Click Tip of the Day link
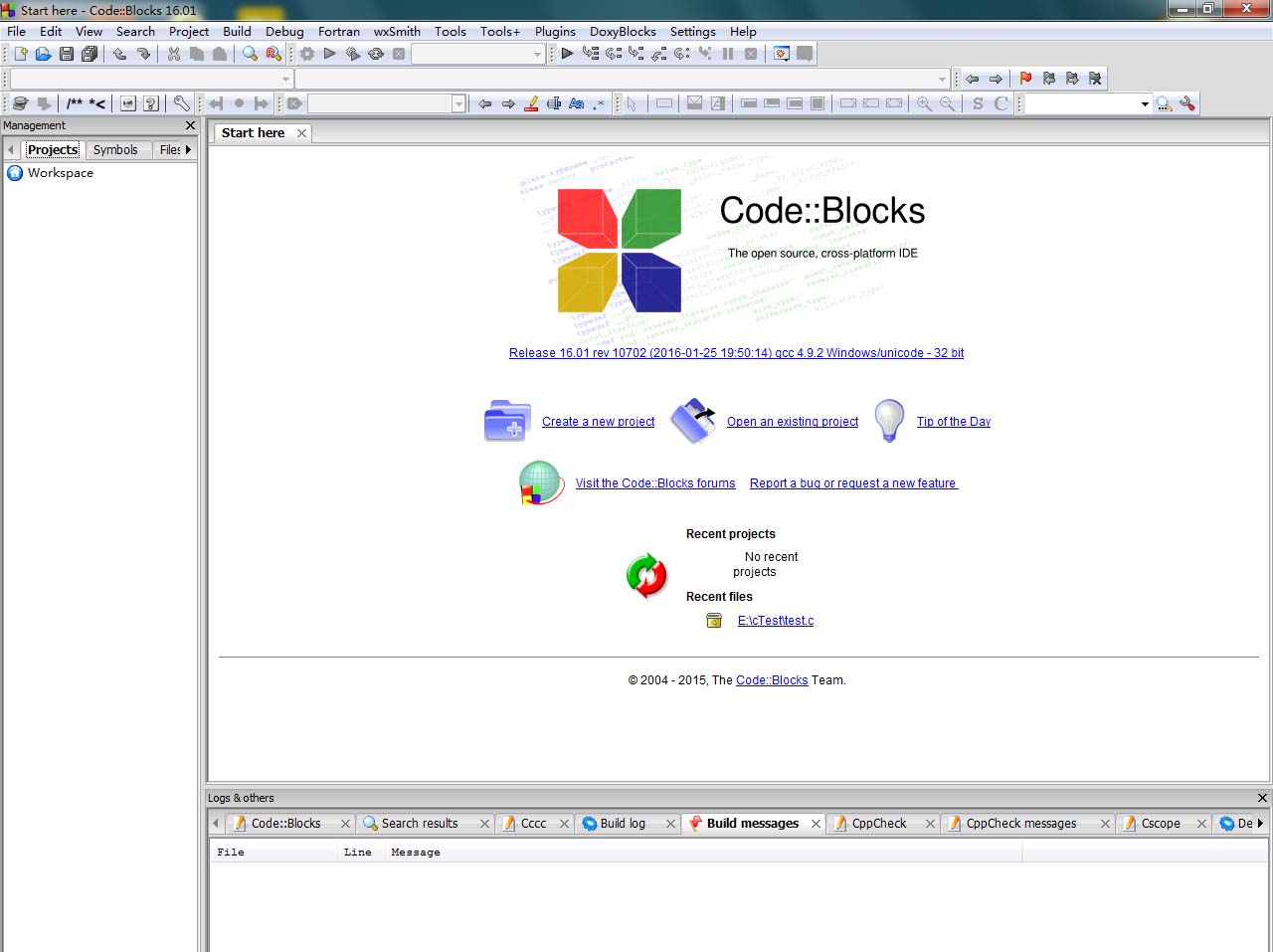The width and height of the screenshot is (1273, 952). pyautogui.click(x=954, y=422)
